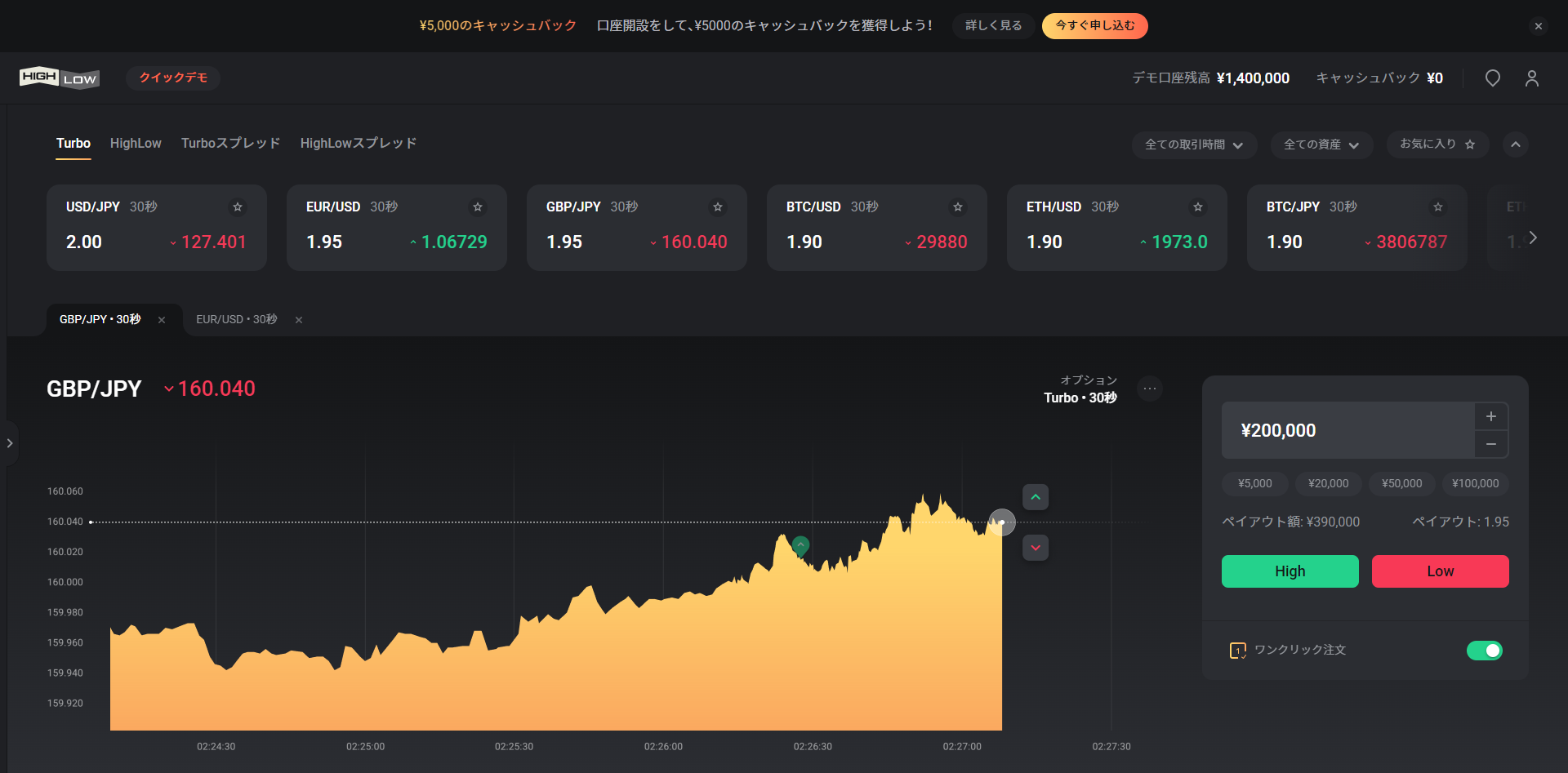1568x773 pixels.
Task: Close the cashback promotion banner
Action: (1539, 26)
